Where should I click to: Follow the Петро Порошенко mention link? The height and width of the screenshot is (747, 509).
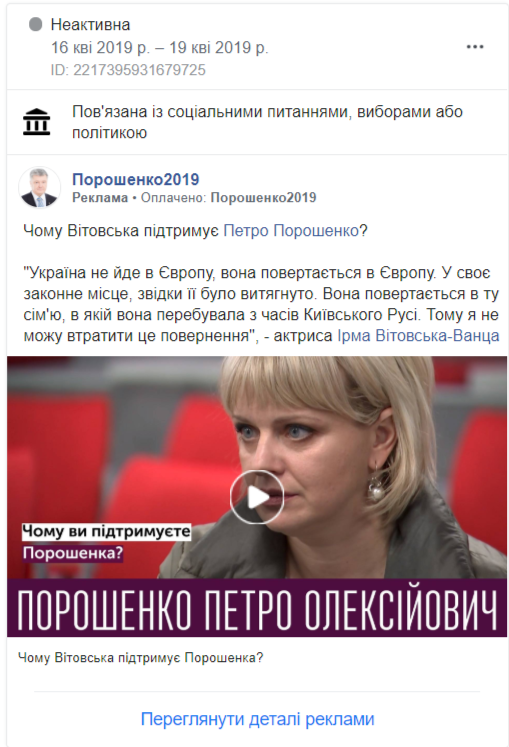[x=291, y=231]
